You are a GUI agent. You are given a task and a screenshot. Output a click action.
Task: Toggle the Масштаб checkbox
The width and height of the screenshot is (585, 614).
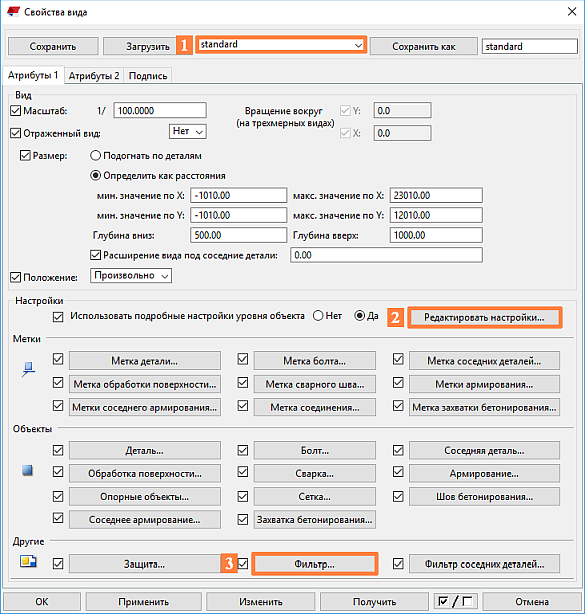coord(15,111)
